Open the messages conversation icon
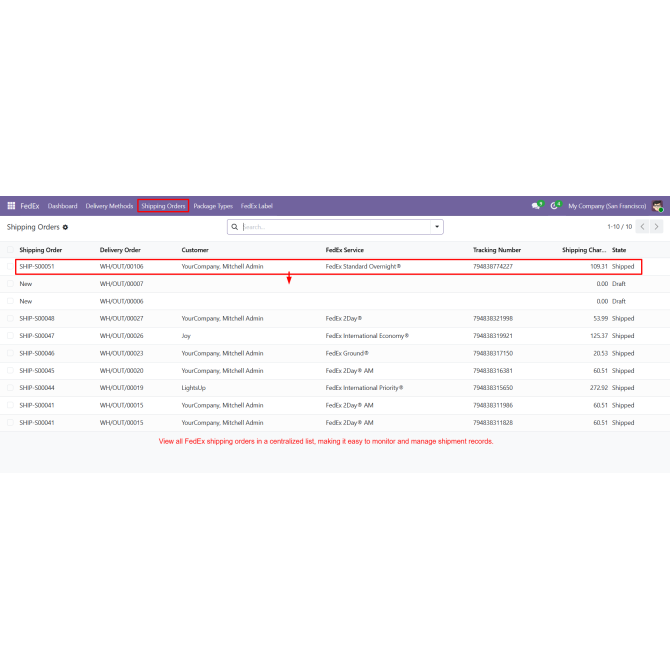Screen dimensions: 670x670 [536, 206]
